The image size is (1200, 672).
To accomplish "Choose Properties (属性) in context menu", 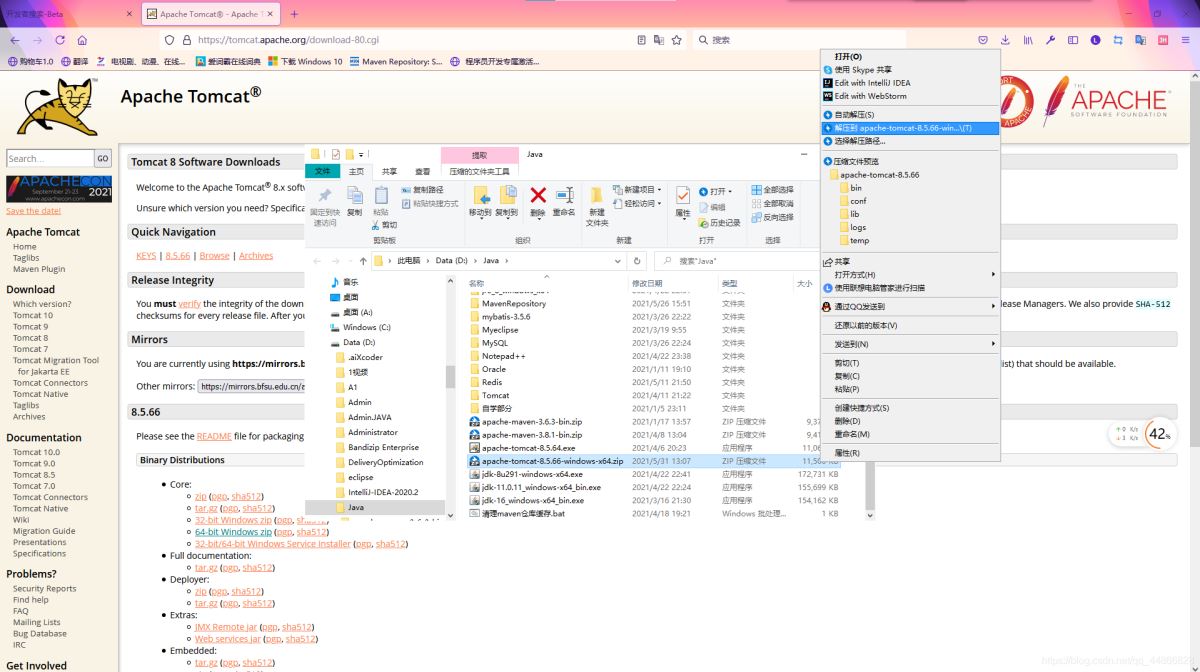I will [x=910, y=453].
